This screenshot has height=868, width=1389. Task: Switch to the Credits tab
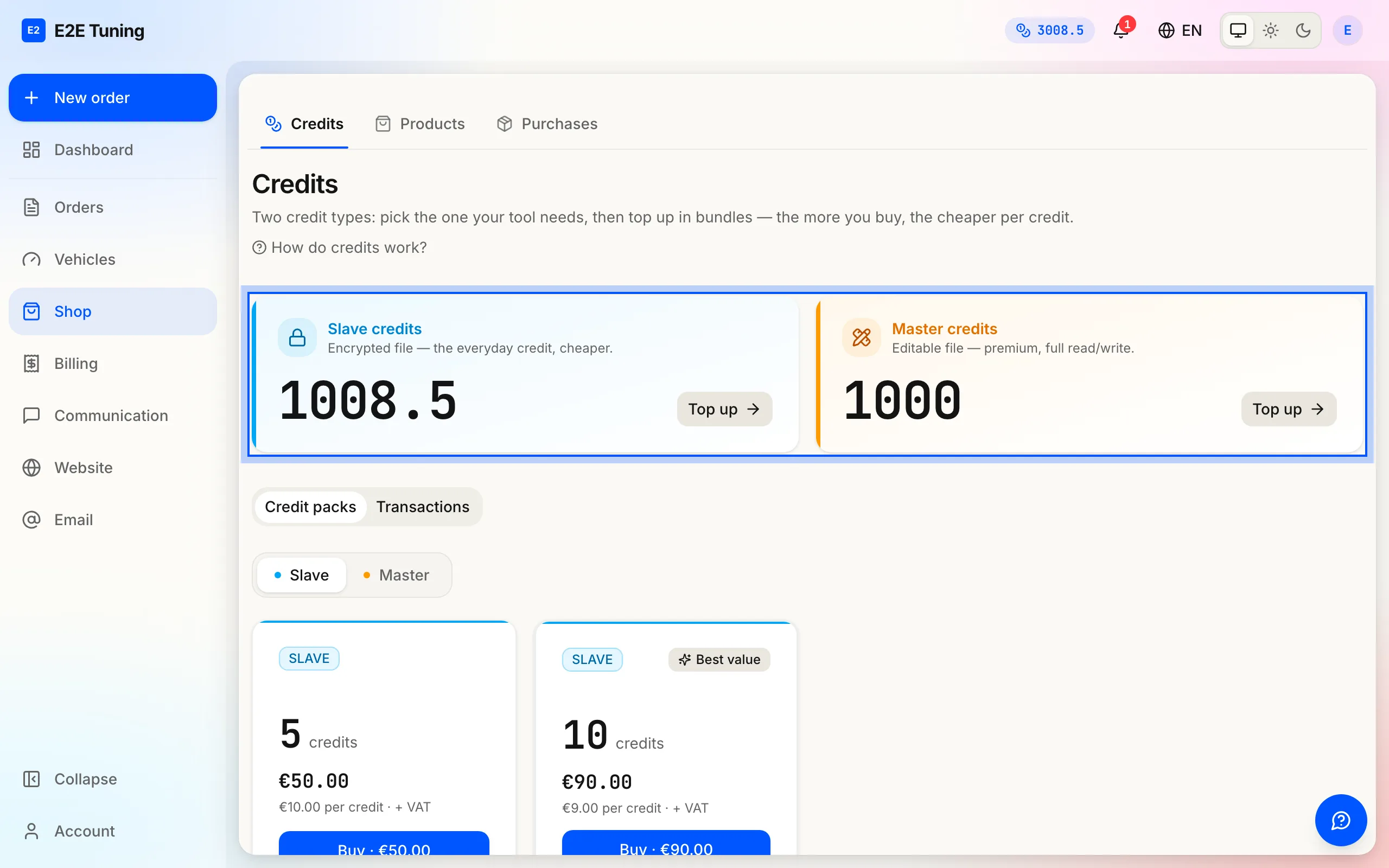(x=304, y=124)
